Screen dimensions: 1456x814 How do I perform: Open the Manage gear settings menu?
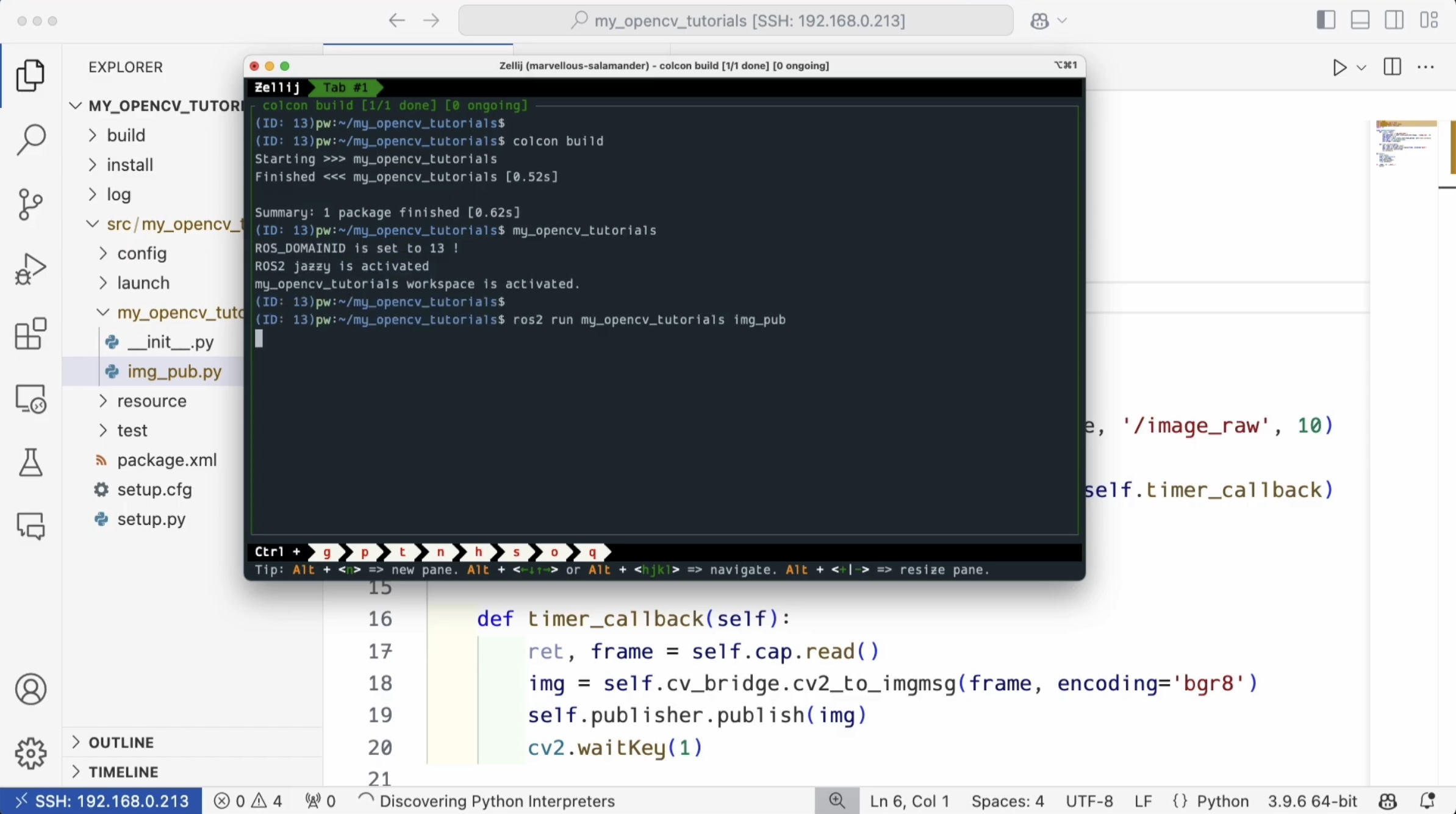[30, 754]
